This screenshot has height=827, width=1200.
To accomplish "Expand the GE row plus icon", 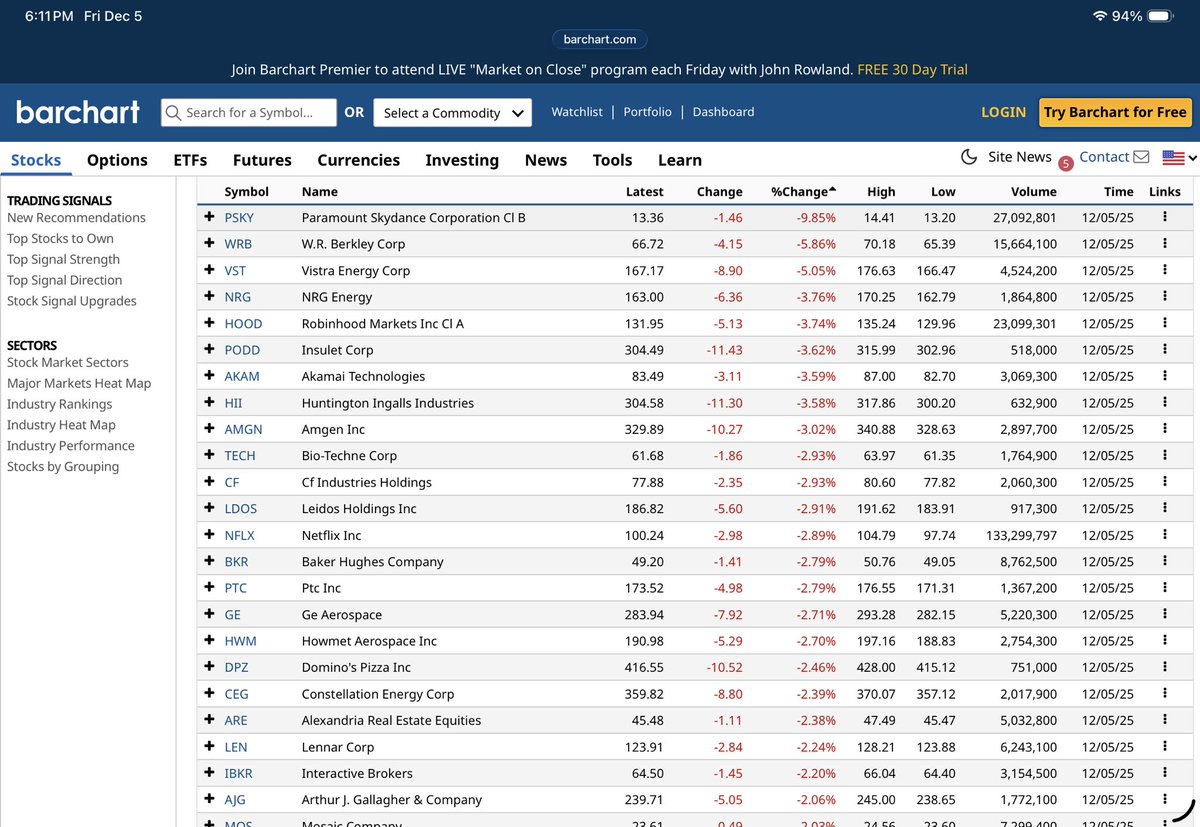I will pos(209,614).
